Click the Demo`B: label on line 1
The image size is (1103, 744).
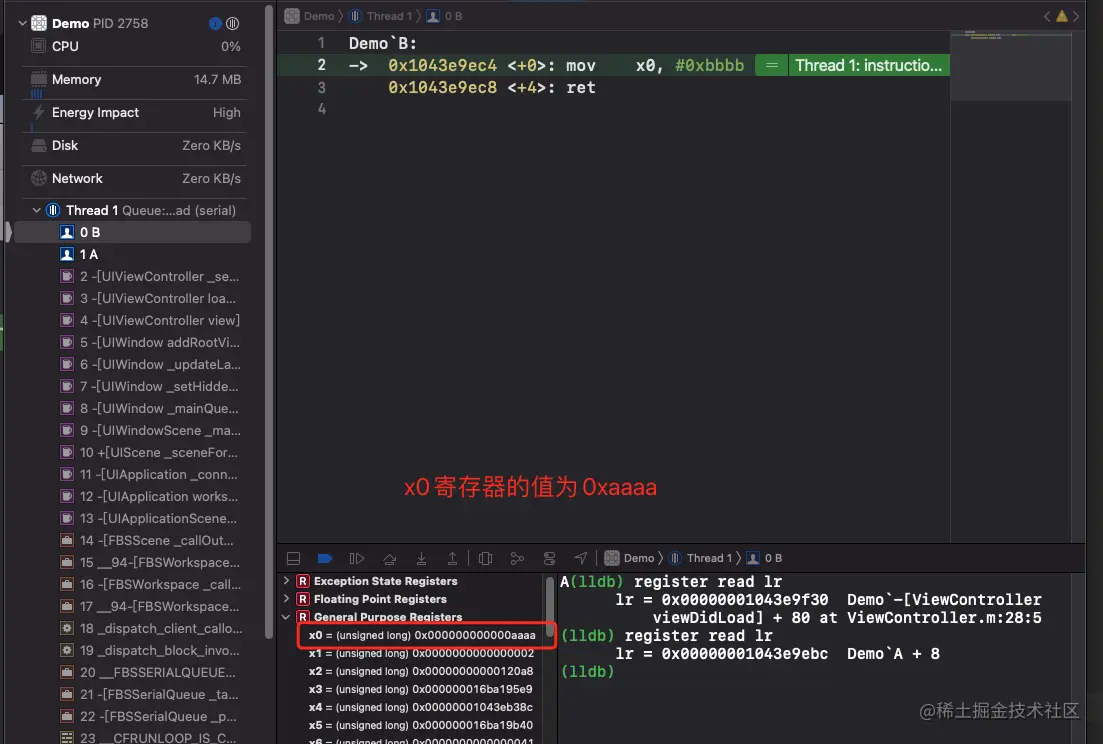(383, 44)
